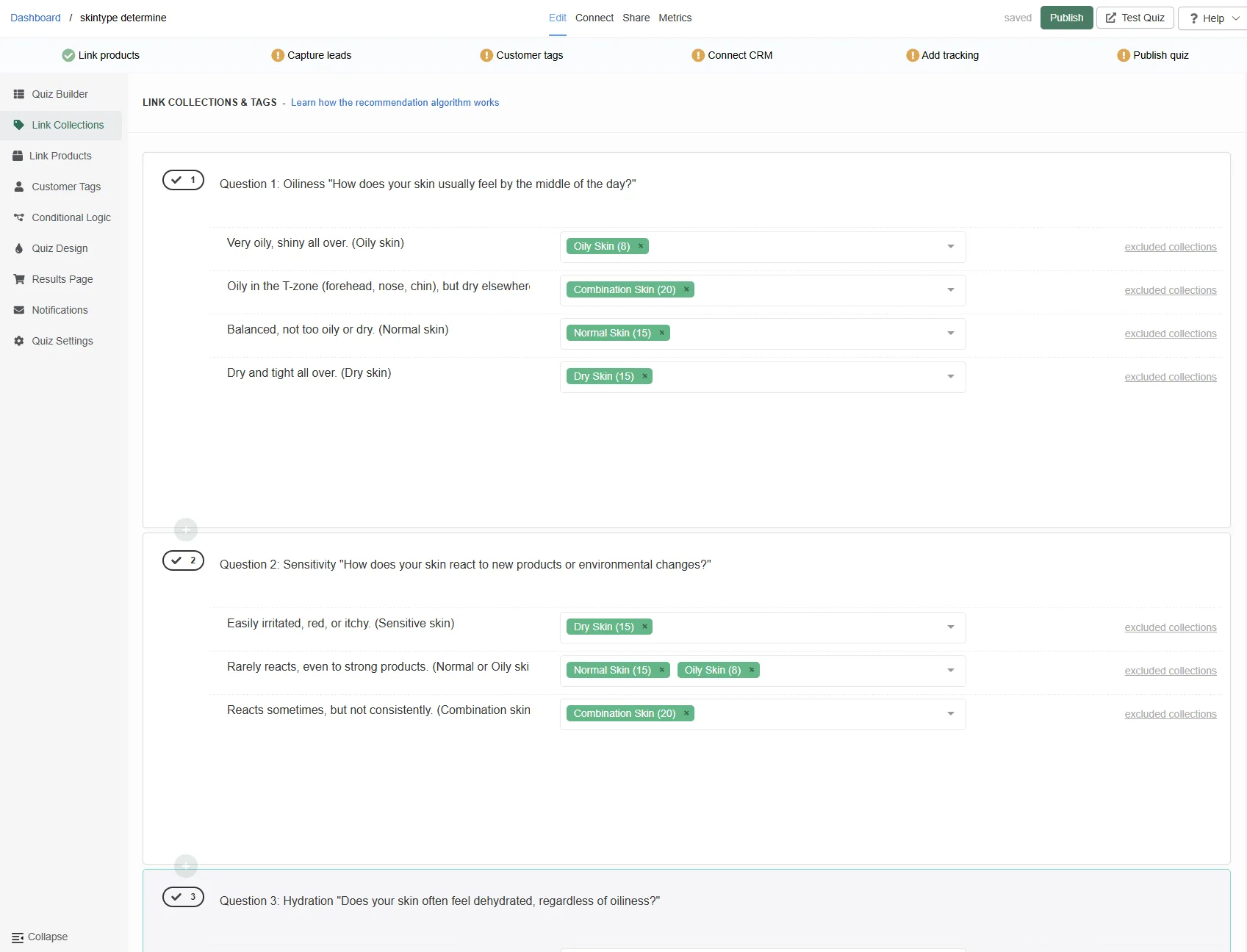The image size is (1247, 952).
Task: Click the green Link products checkmark icon
Action: click(68, 55)
